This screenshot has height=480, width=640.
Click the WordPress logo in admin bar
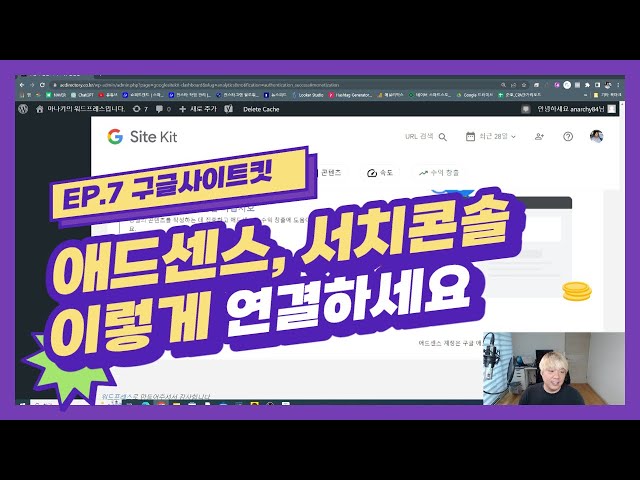tap(23, 109)
